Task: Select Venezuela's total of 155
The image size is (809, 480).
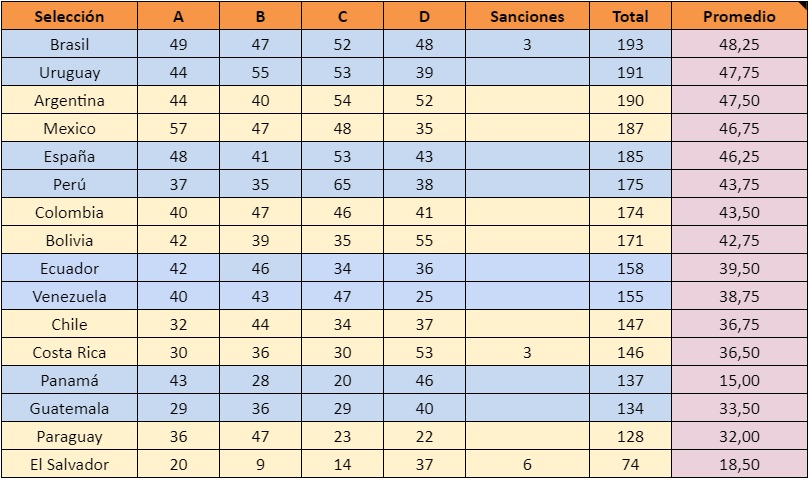Action: [x=630, y=297]
